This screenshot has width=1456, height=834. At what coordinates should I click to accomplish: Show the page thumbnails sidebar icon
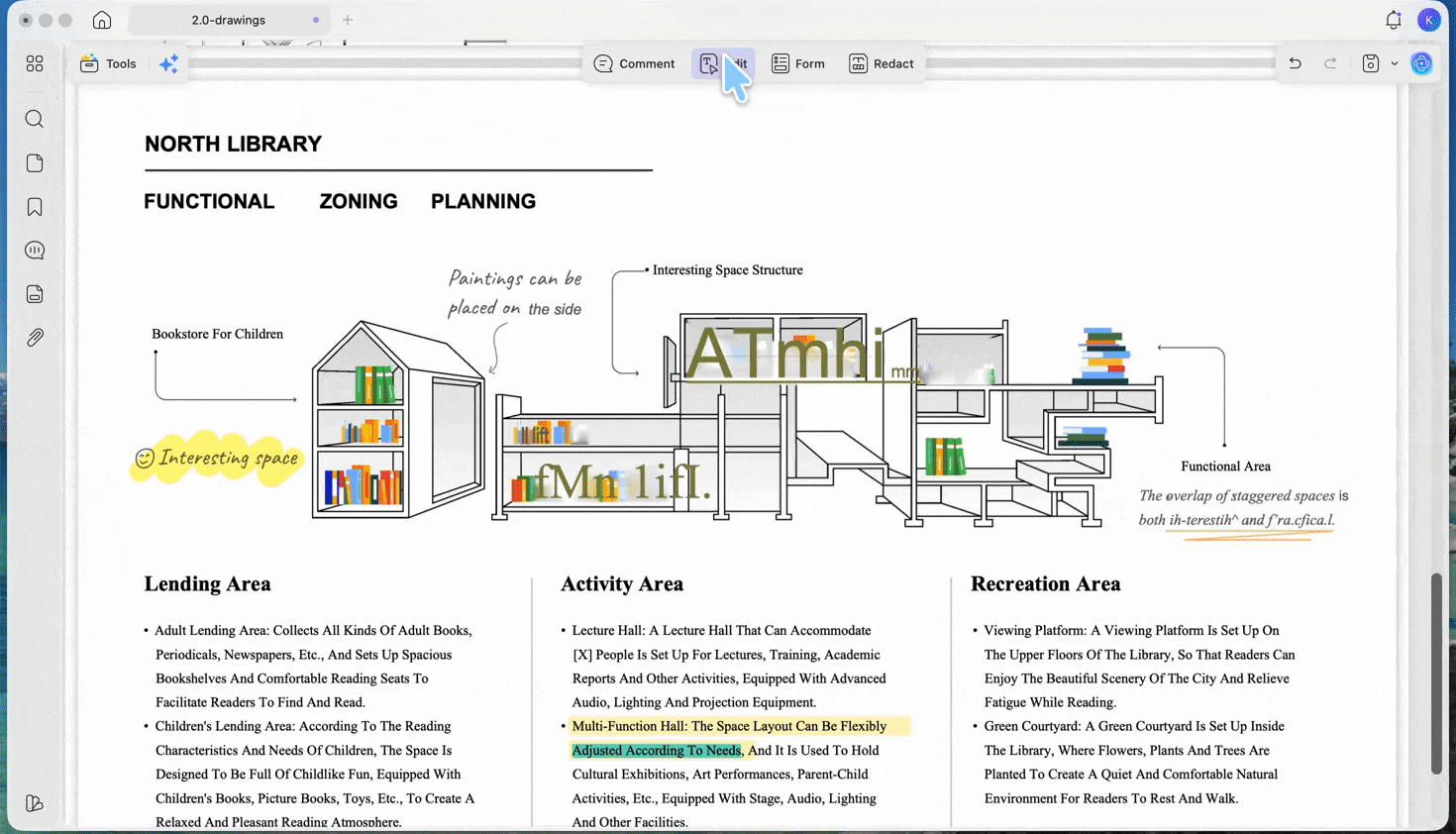click(35, 163)
